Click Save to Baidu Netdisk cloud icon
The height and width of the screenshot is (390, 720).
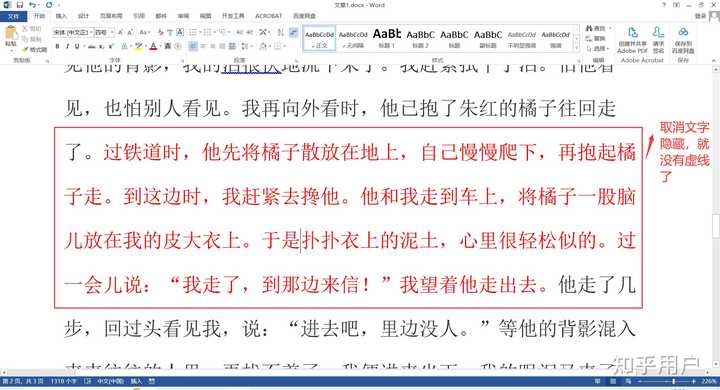[x=683, y=33]
